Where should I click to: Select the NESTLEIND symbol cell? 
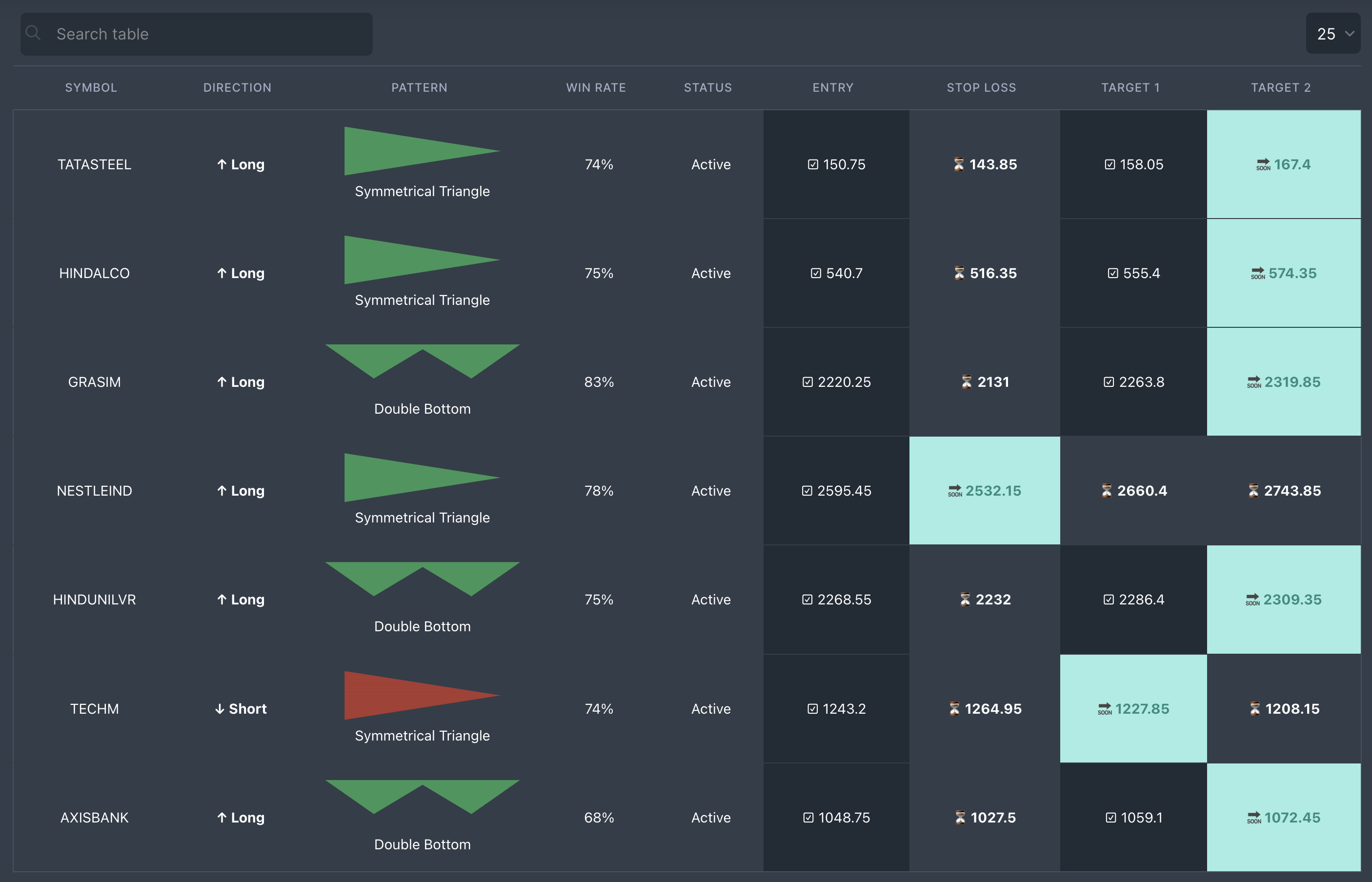tap(95, 491)
